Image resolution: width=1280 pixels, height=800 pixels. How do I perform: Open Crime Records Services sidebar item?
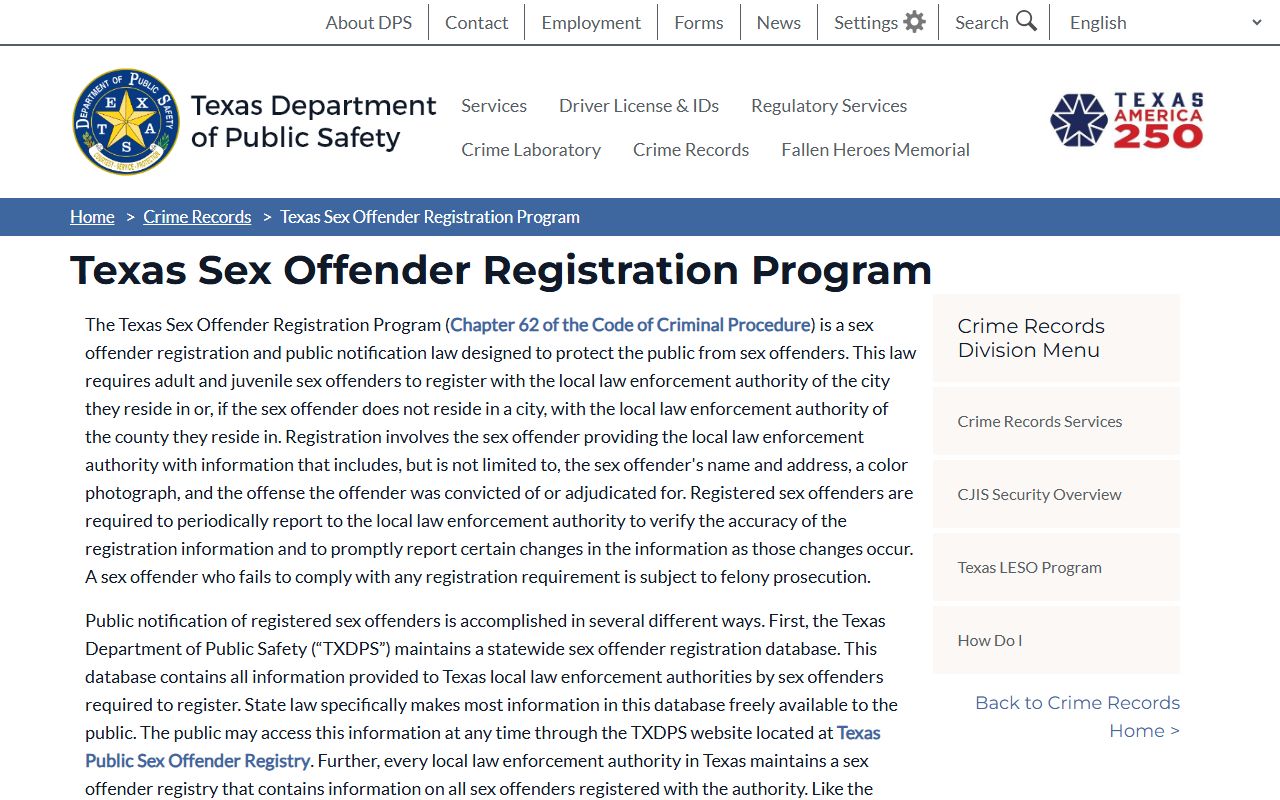(x=1056, y=421)
